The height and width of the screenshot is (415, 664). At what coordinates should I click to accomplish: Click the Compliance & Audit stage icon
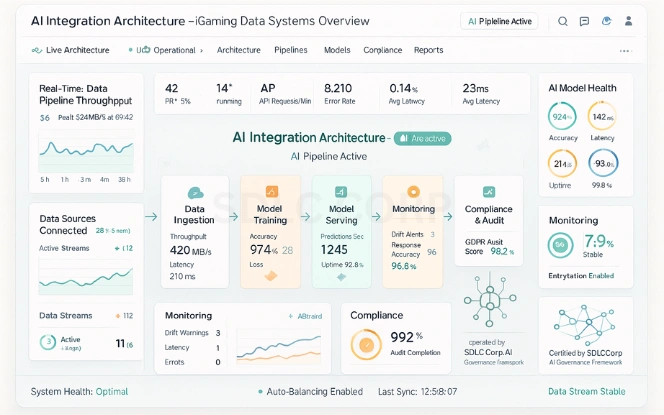pyautogui.click(x=488, y=192)
